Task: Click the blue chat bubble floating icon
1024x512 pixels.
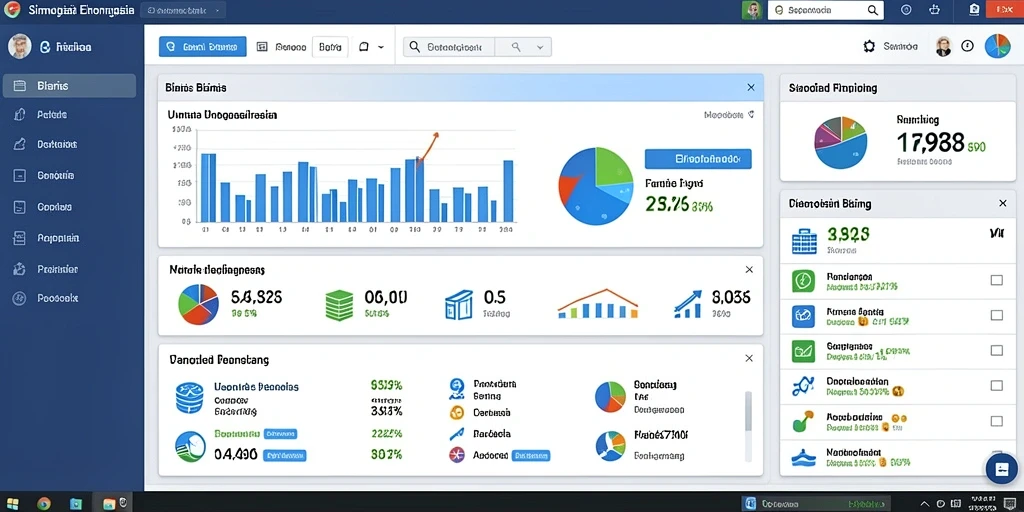Action: pos(1001,469)
